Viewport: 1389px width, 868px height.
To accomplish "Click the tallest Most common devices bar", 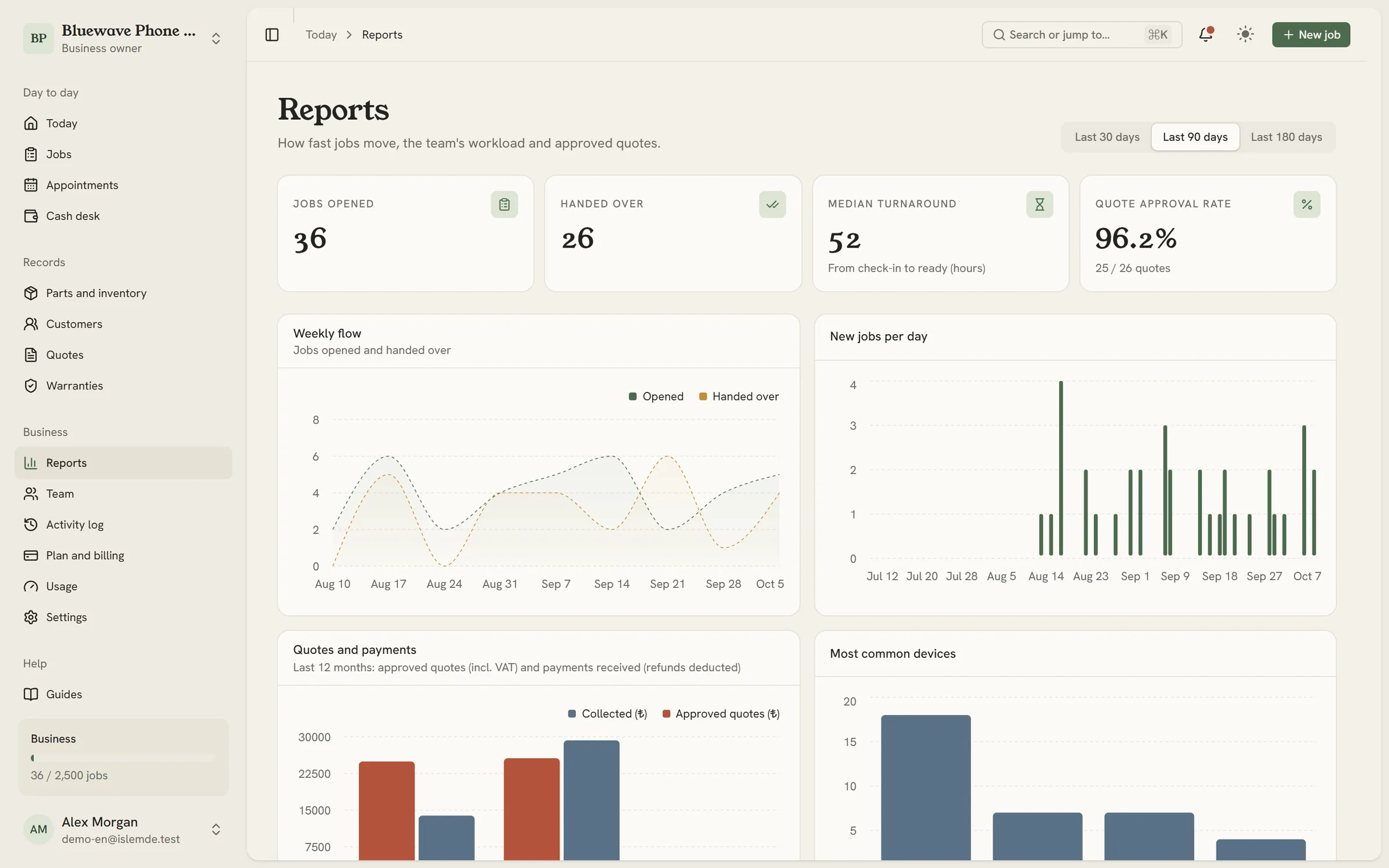I will pos(926,788).
